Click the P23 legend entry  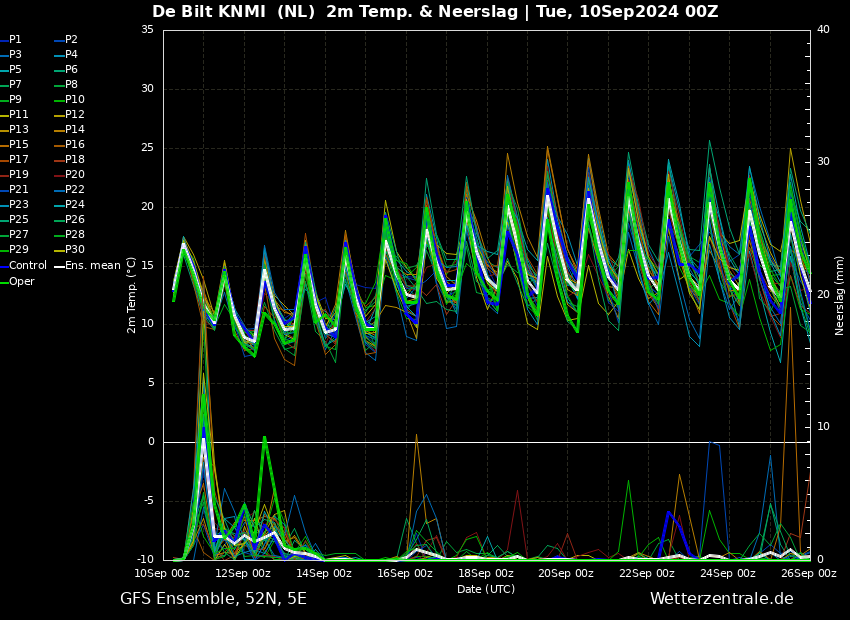[x=19, y=205]
